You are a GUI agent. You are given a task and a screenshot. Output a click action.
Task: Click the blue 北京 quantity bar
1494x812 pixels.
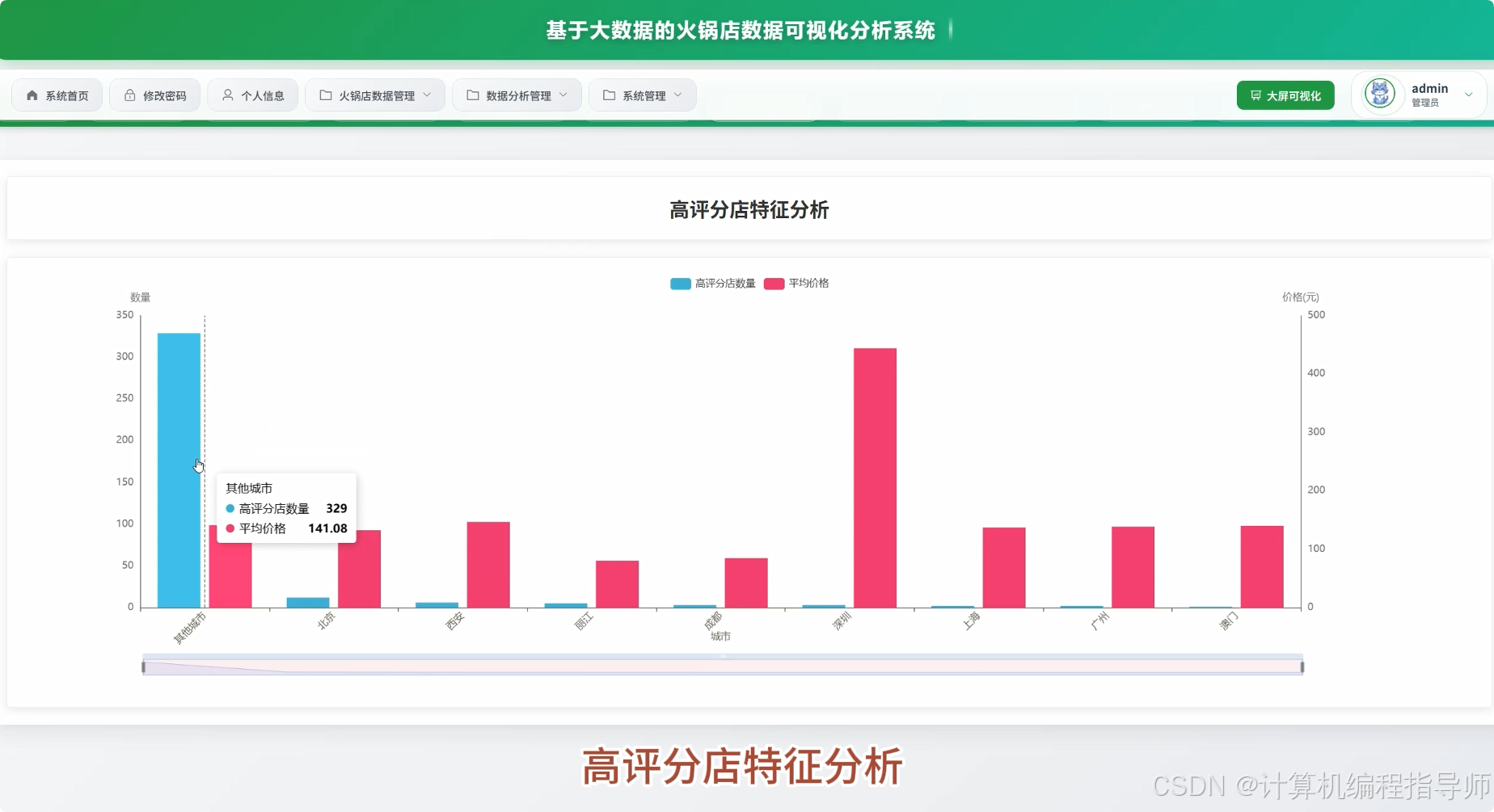(308, 603)
